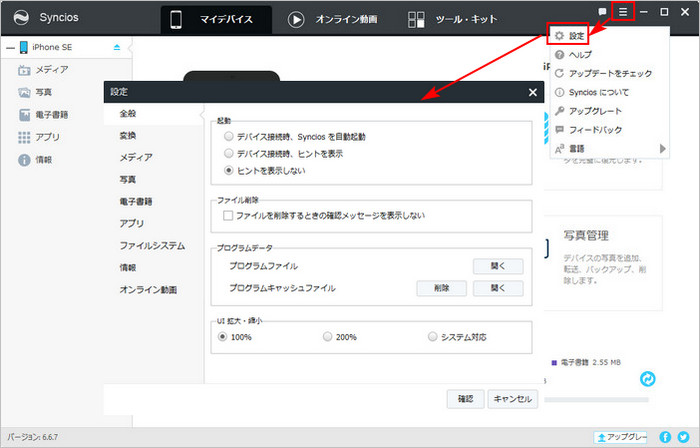Click the blue refresh icon
The image size is (700, 448).
(647, 379)
